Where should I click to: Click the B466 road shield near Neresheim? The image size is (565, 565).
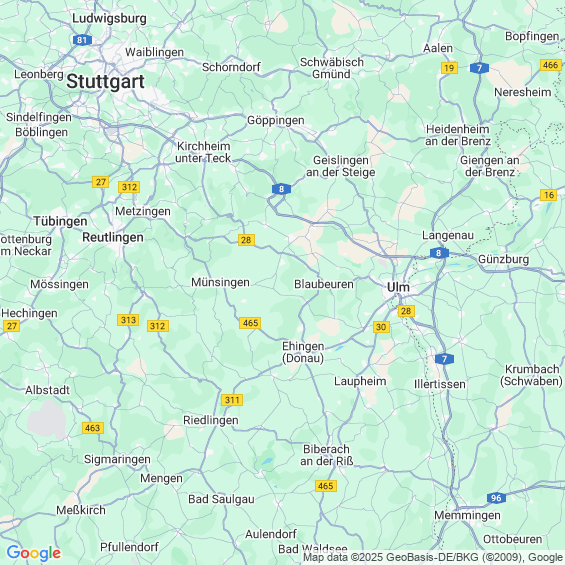point(551,65)
